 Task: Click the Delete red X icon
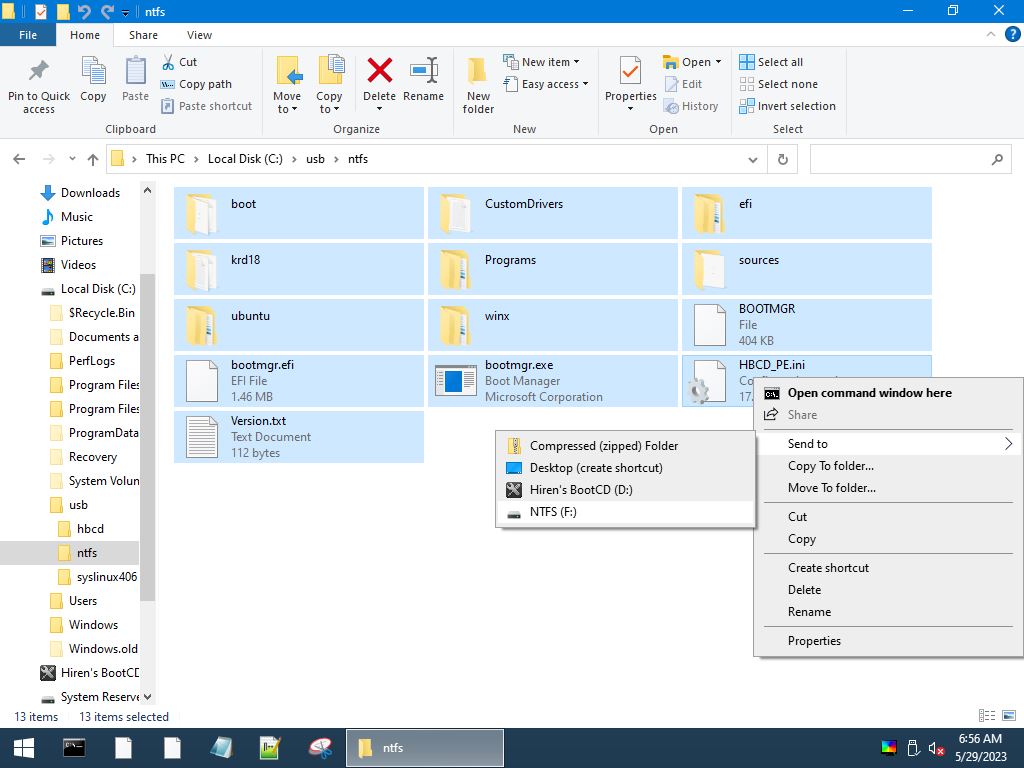[379, 72]
